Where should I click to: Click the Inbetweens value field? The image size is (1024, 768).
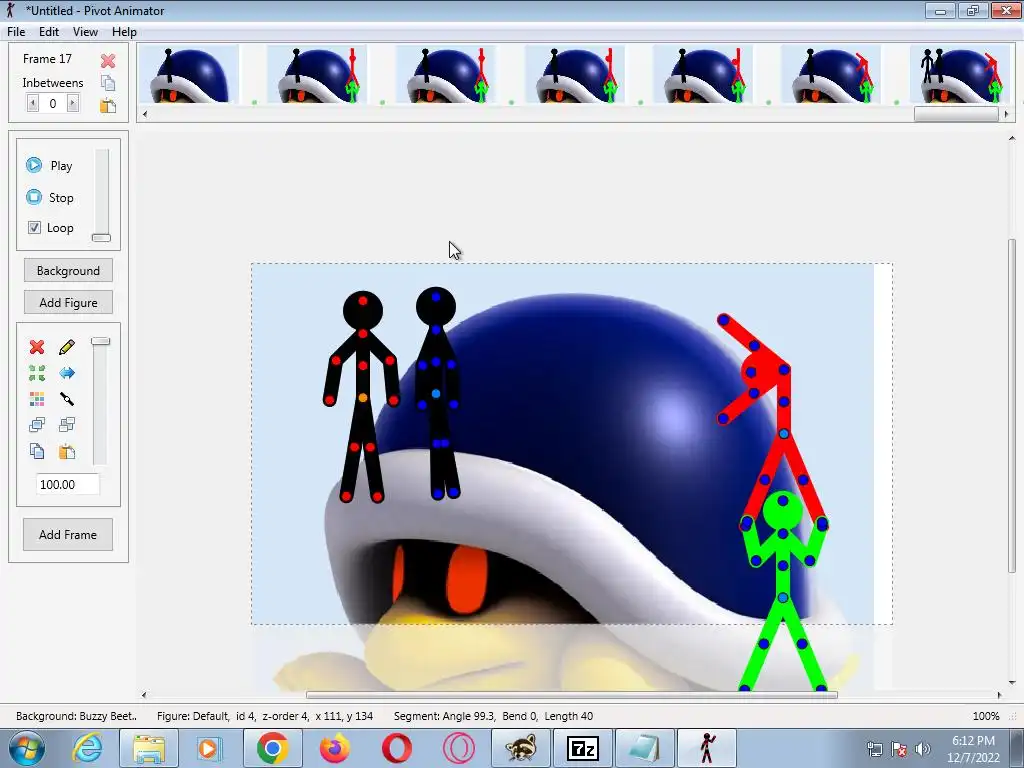coord(53,103)
